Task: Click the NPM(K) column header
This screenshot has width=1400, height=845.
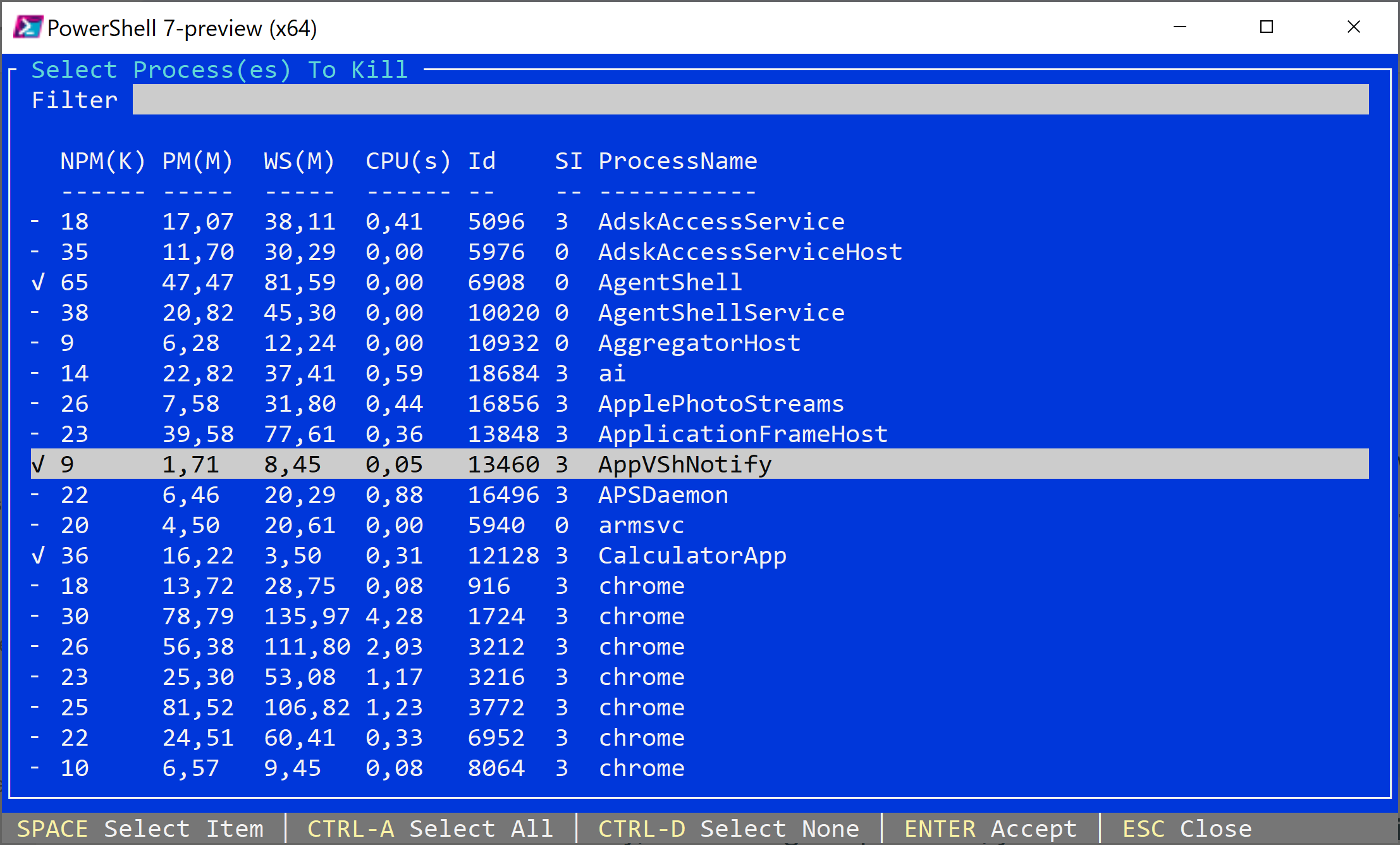Action: point(103,161)
